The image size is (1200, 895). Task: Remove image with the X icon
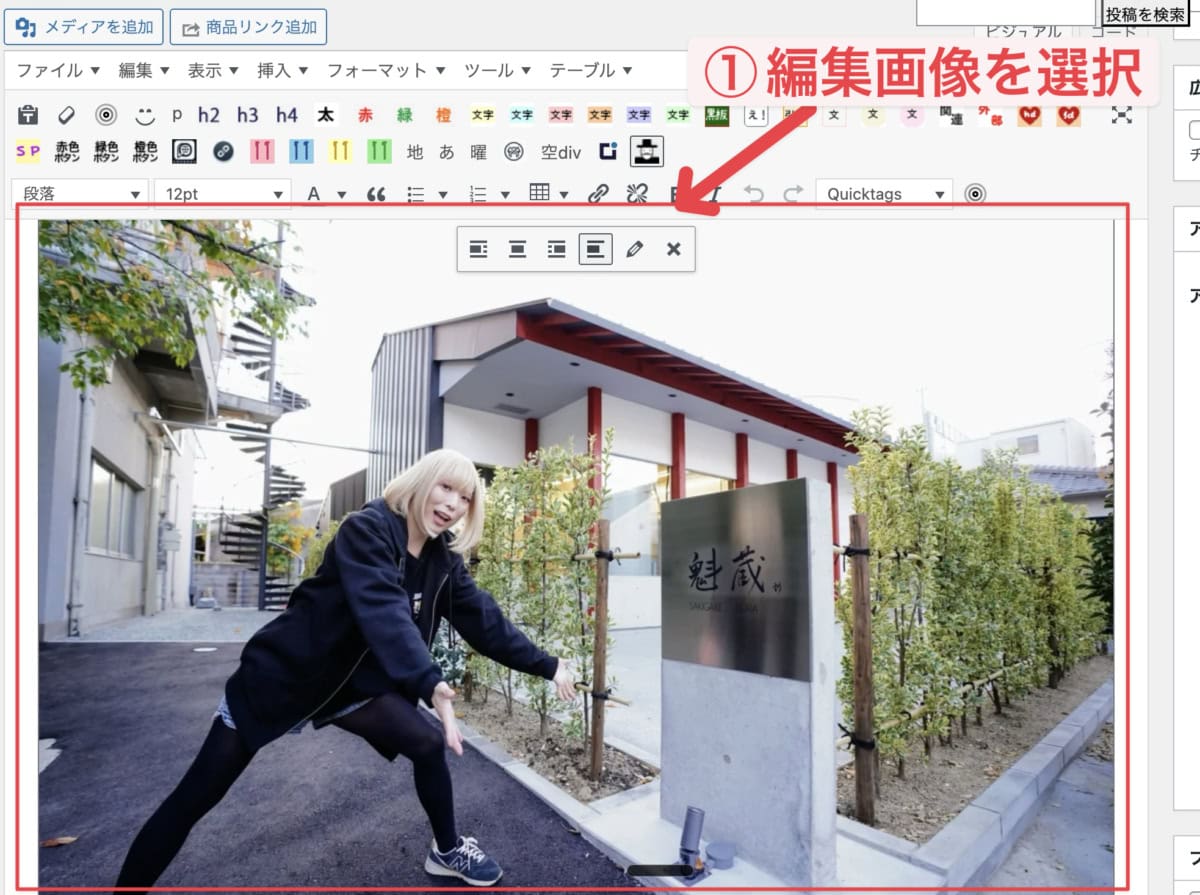(673, 249)
